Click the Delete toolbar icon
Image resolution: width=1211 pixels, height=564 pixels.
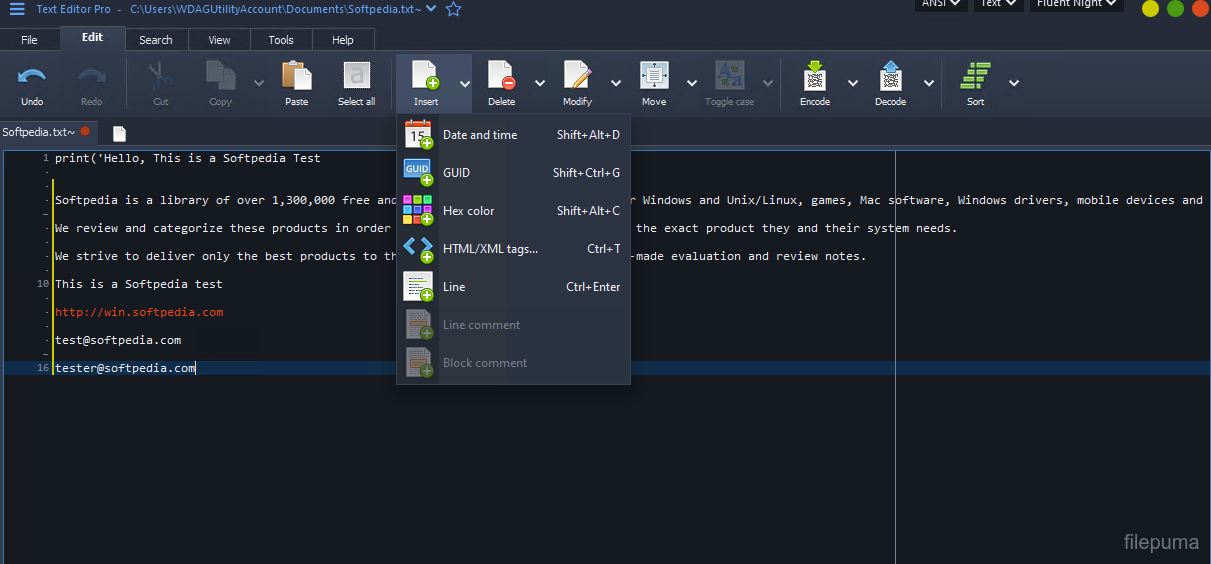pos(501,77)
